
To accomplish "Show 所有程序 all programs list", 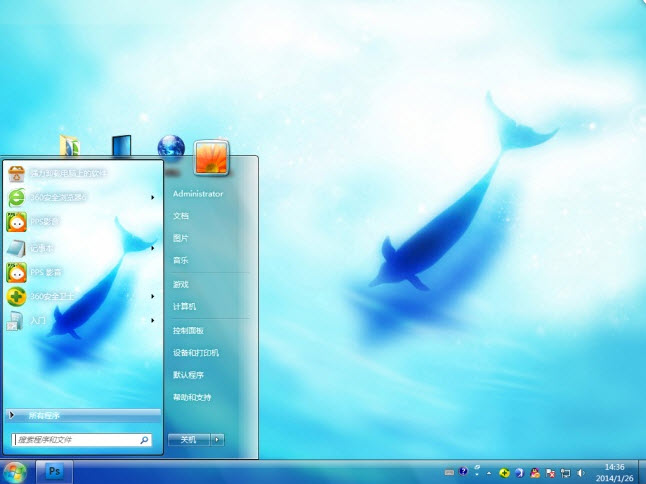I will point(83,415).
